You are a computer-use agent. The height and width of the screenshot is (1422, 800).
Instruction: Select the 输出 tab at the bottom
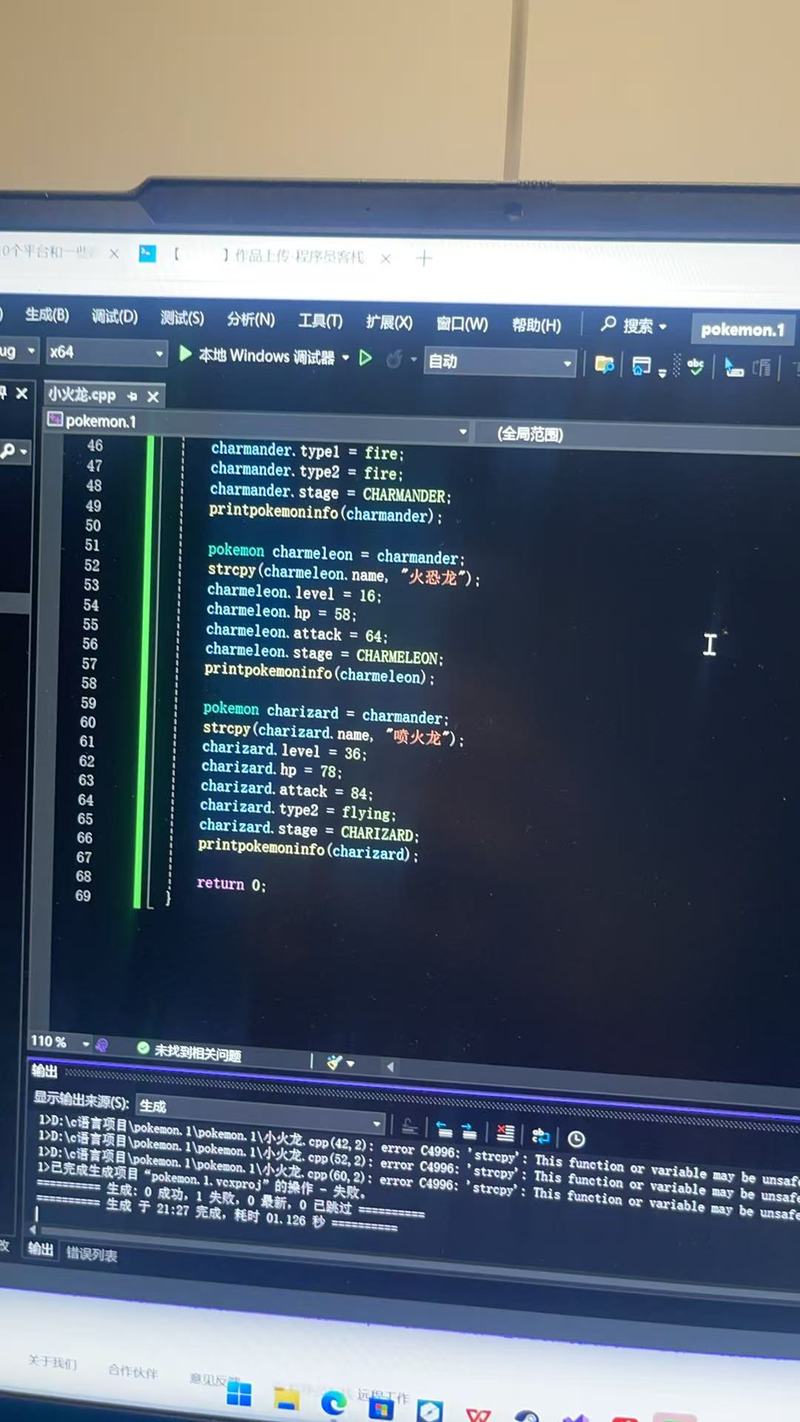[41, 1249]
